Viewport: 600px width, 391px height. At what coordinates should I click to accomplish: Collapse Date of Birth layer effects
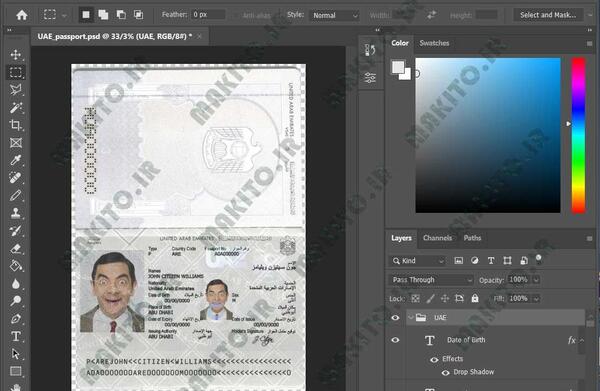pos(582,340)
